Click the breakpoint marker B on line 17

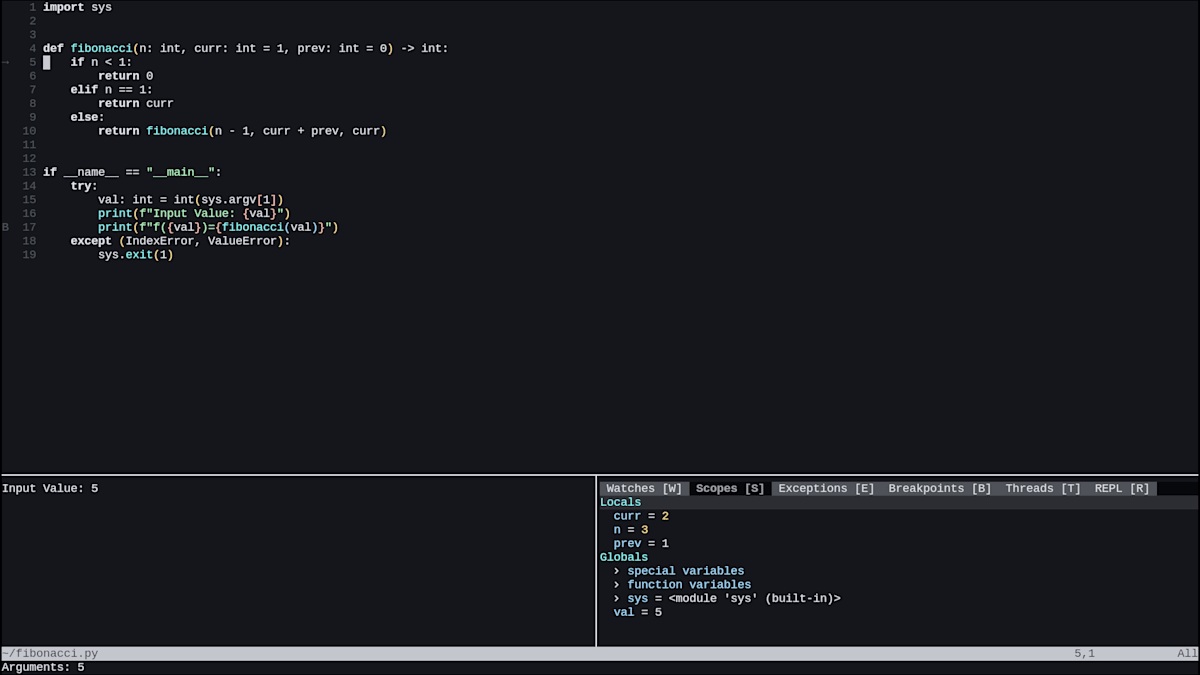[6, 228]
